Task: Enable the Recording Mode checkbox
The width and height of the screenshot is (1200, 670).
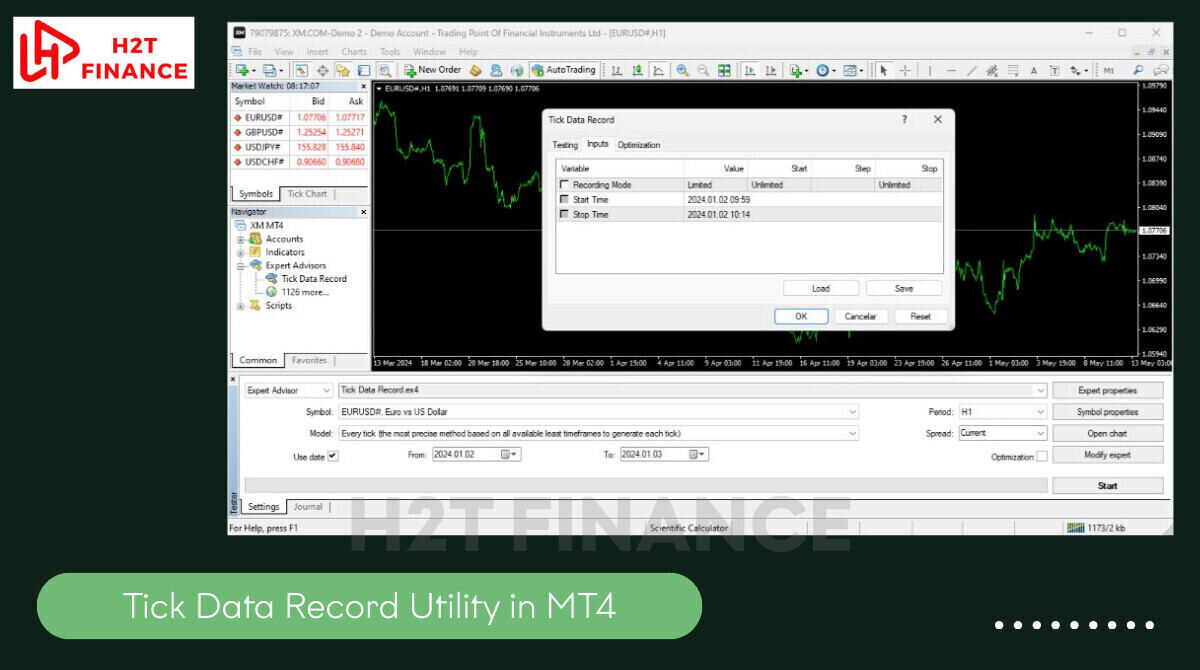Action: point(565,185)
